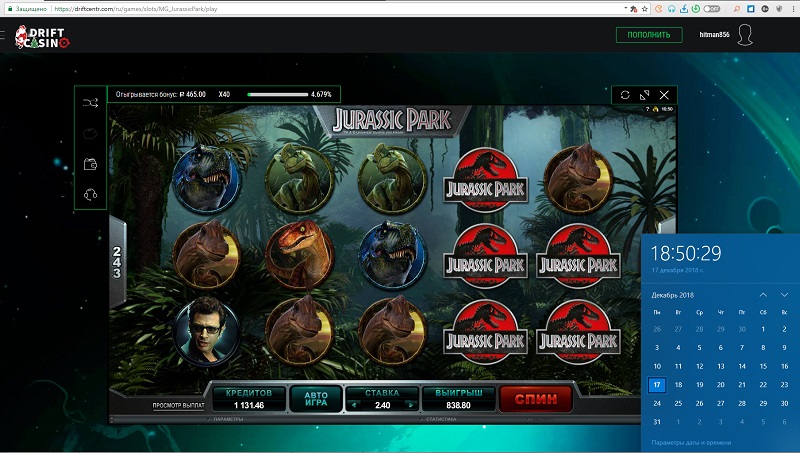800x453 pixels.
Task: Select December 17 in calendar
Action: tap(657, 385)
